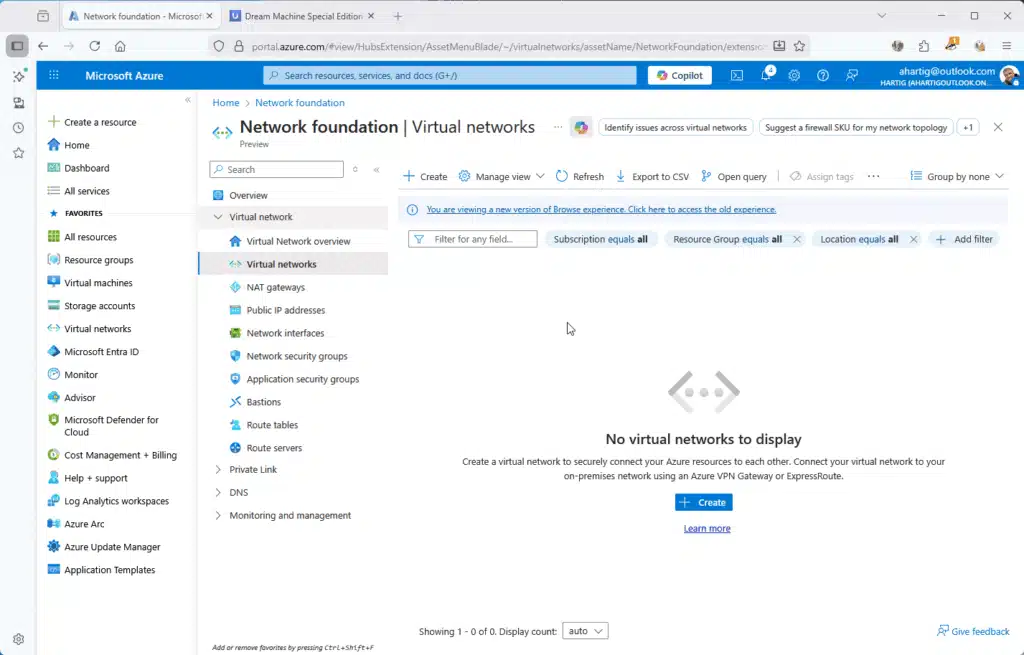Click the old experience link

click(601, 210)
